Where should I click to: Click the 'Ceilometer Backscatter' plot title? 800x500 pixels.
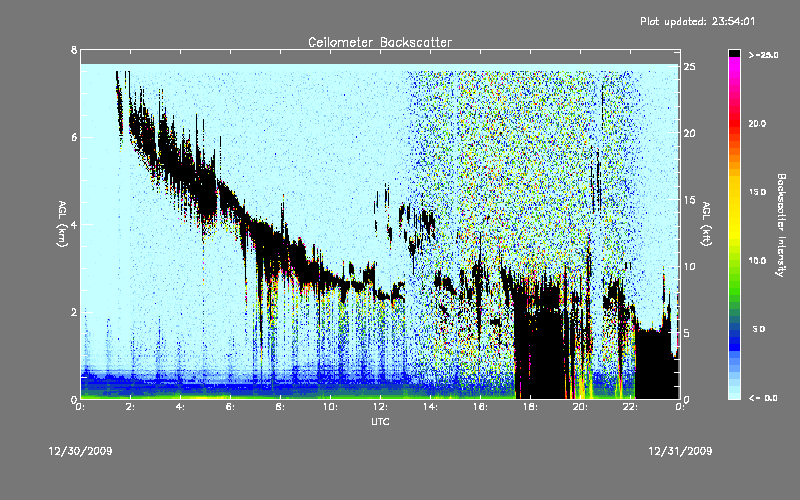[x=380, y=42]
